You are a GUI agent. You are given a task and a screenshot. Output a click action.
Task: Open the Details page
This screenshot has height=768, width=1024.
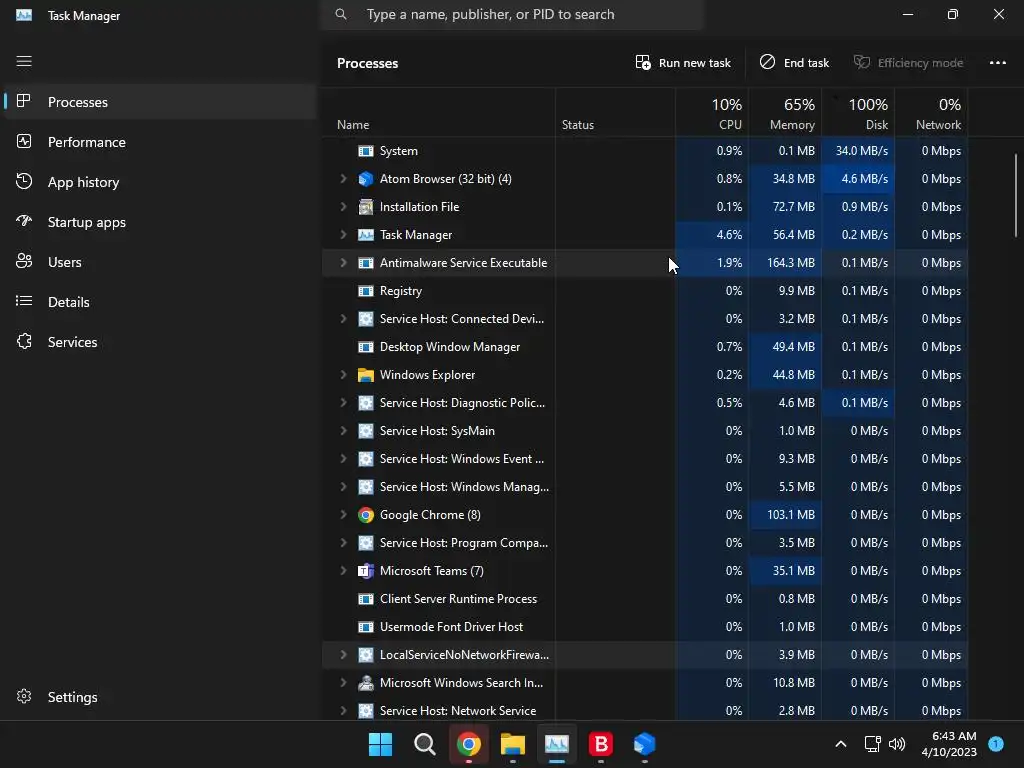point(159,301)
